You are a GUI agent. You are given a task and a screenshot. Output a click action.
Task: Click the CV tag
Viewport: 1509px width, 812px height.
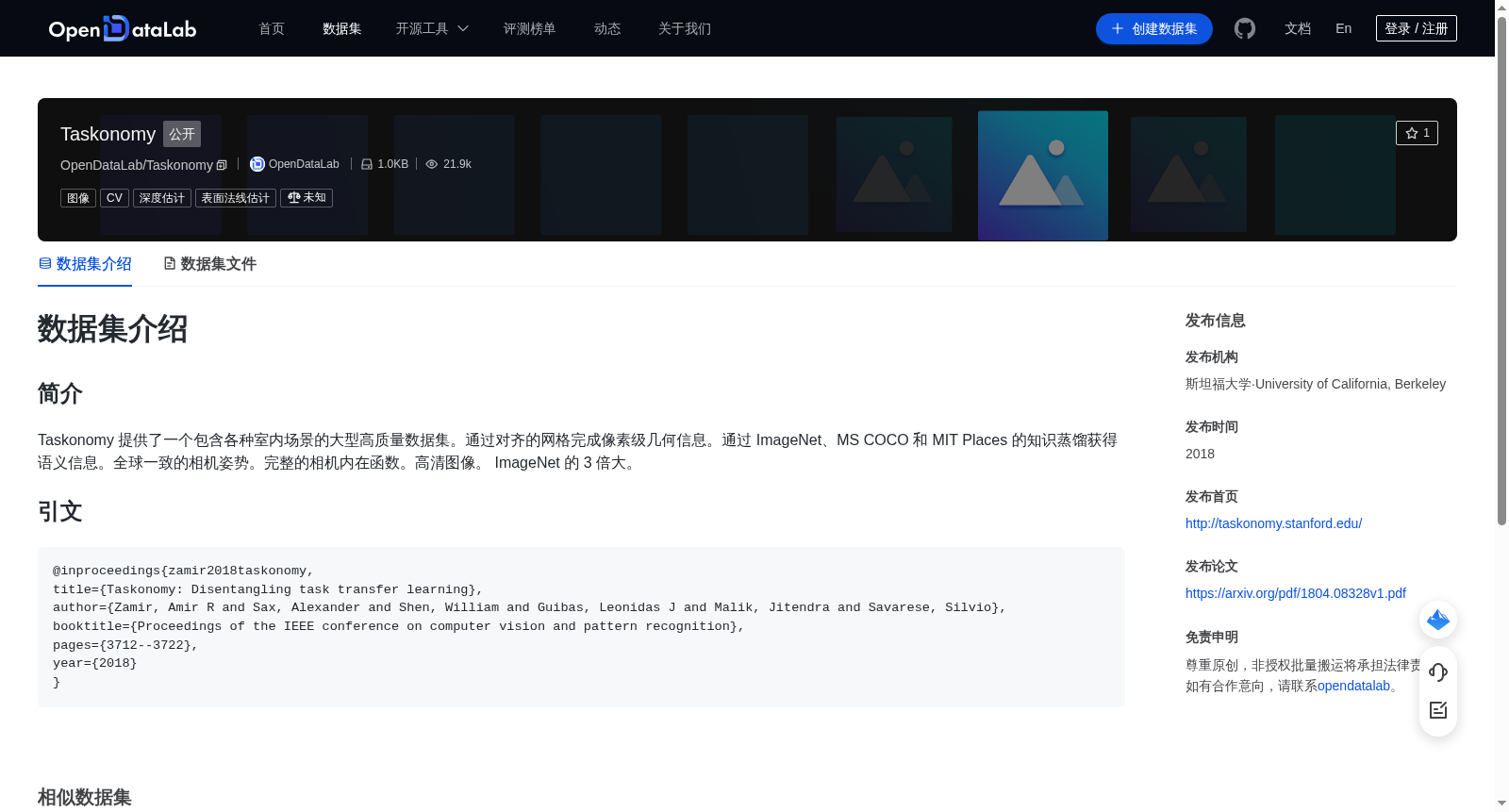coord(114,198)
